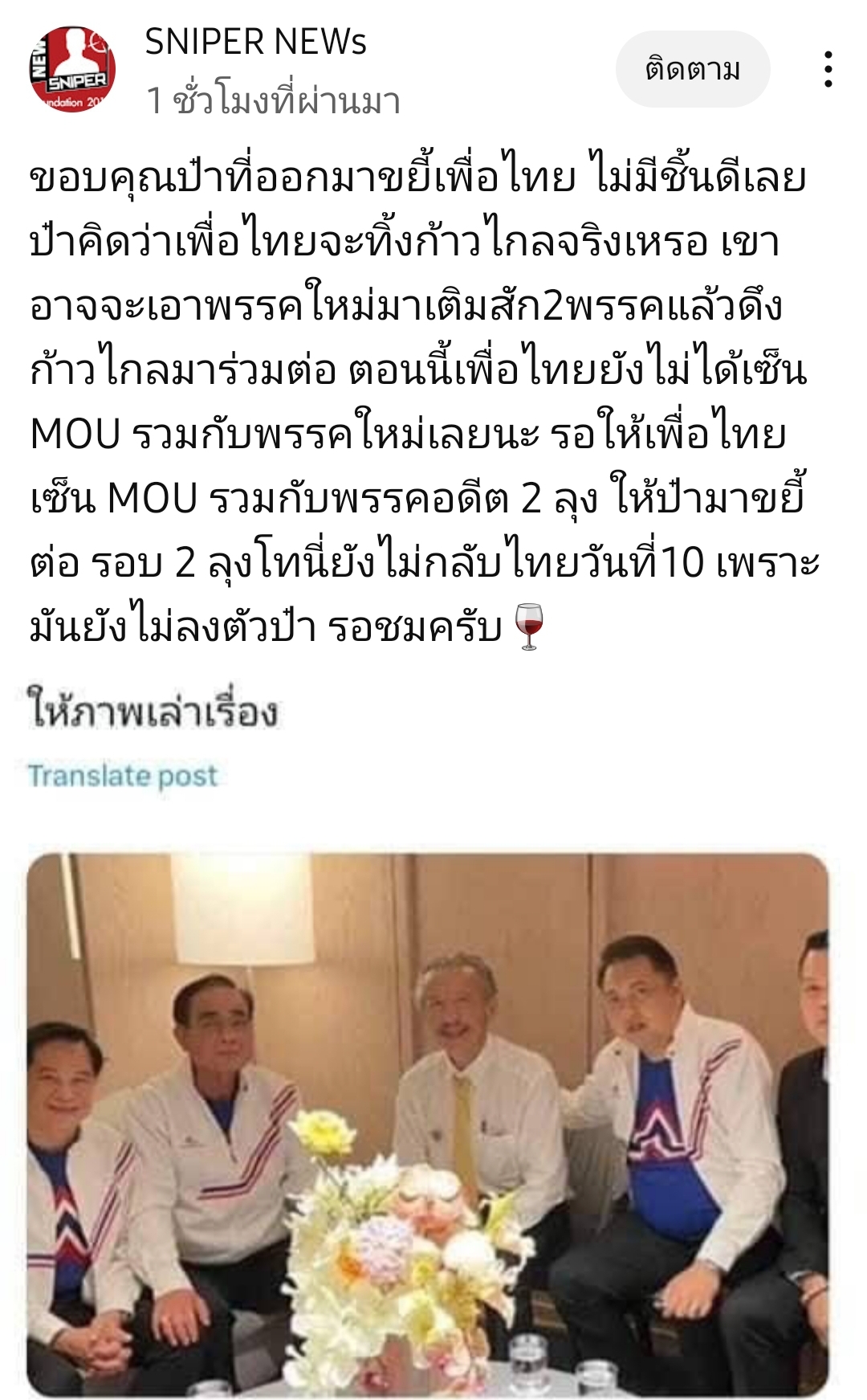
Task: Tap the line starting "เซ็น MOU รวมกับพรรคอดีต"
Action: coord(417,499)
